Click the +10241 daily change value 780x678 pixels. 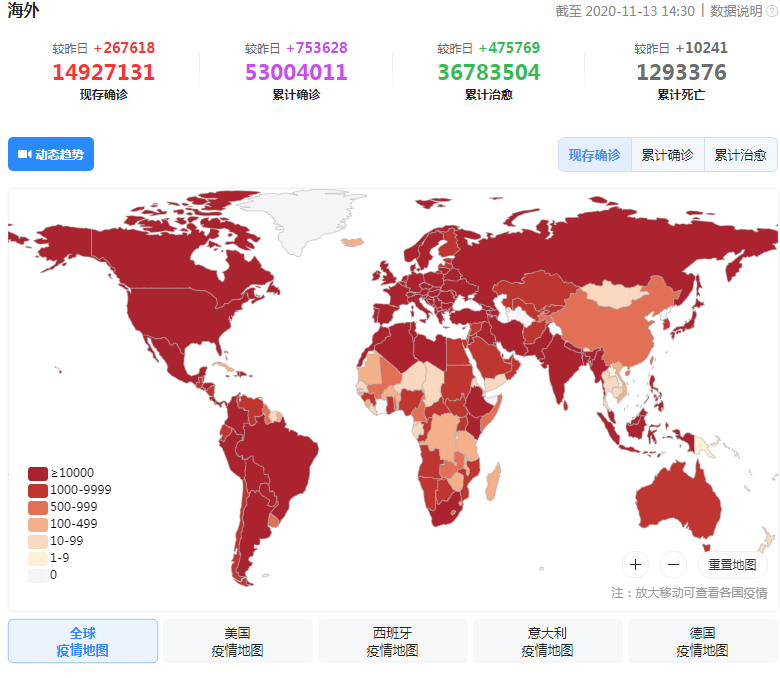click(x=701, y=48)
